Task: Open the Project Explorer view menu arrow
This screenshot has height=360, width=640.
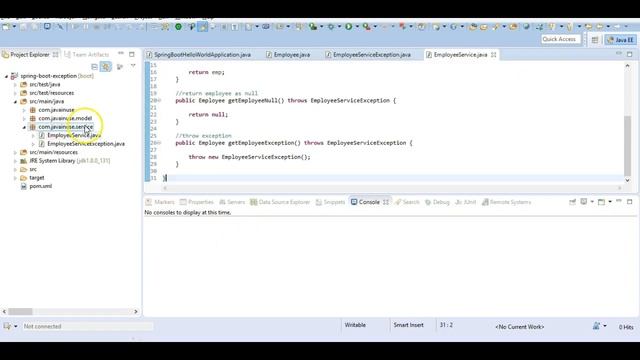Action: [133, 66]
